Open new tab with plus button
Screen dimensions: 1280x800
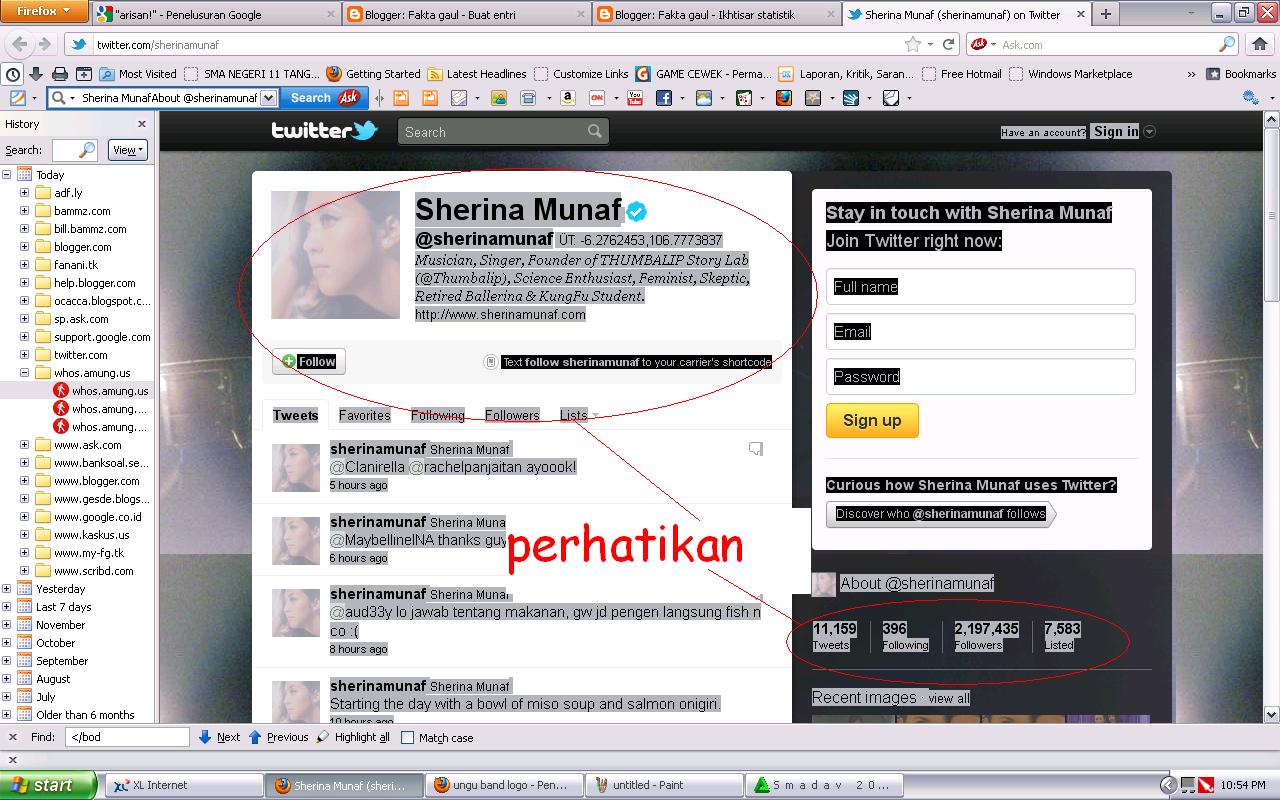[x=1105, y=14]
